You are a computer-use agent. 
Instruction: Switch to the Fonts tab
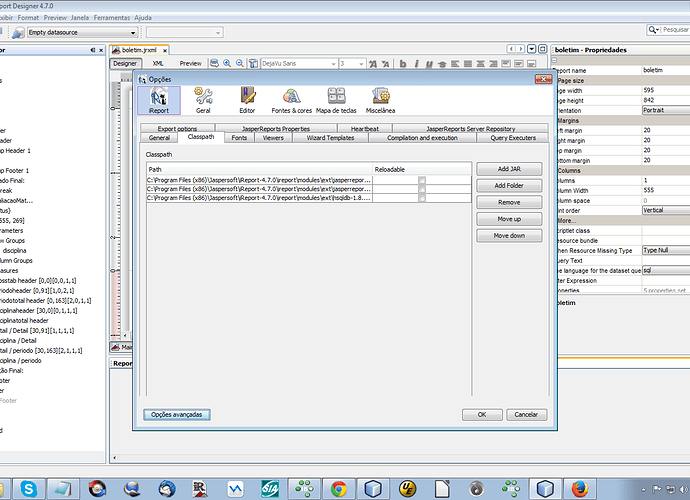click(x=239, y=138)
